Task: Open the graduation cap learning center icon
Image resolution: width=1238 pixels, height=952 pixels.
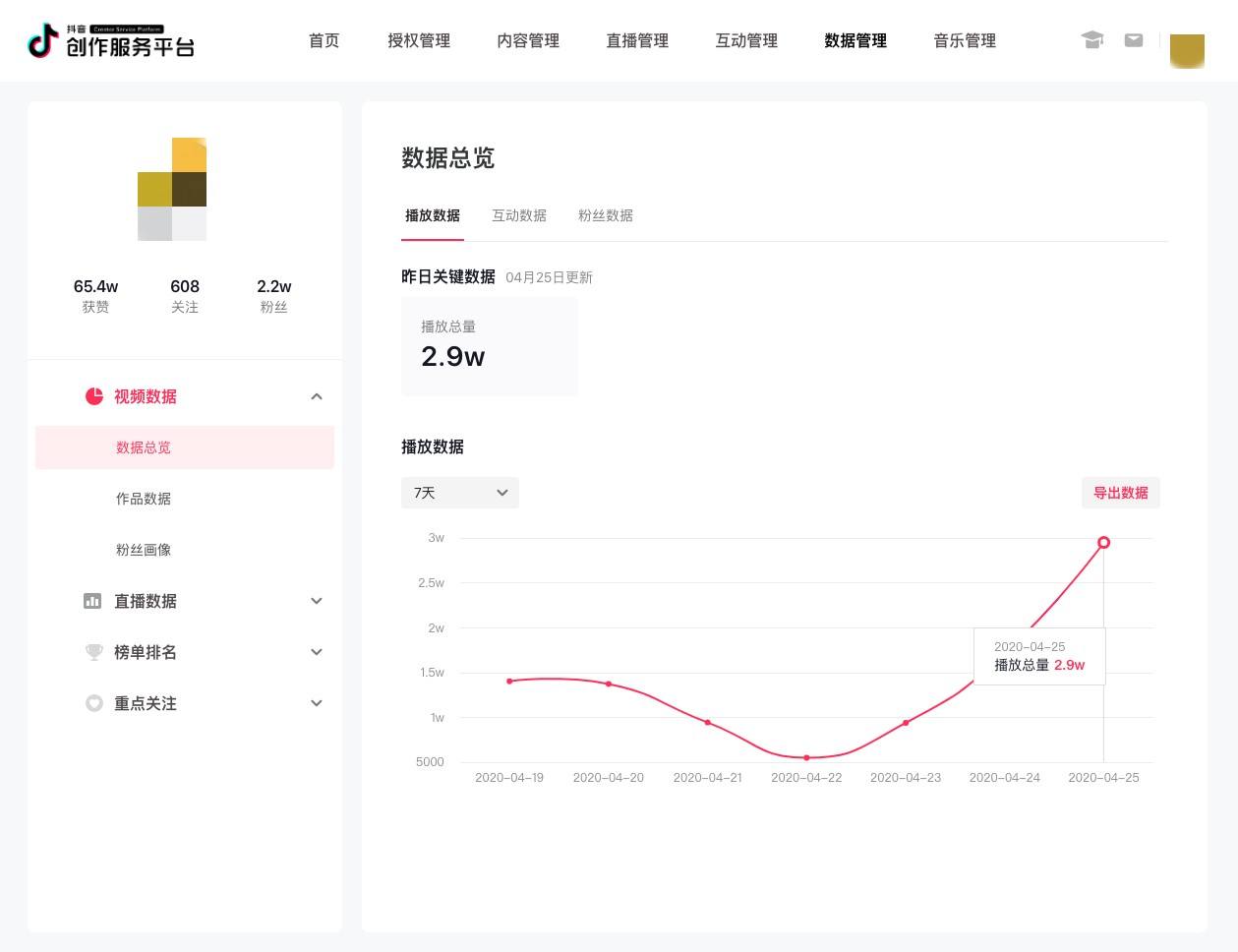Action: coord(1092,40)
